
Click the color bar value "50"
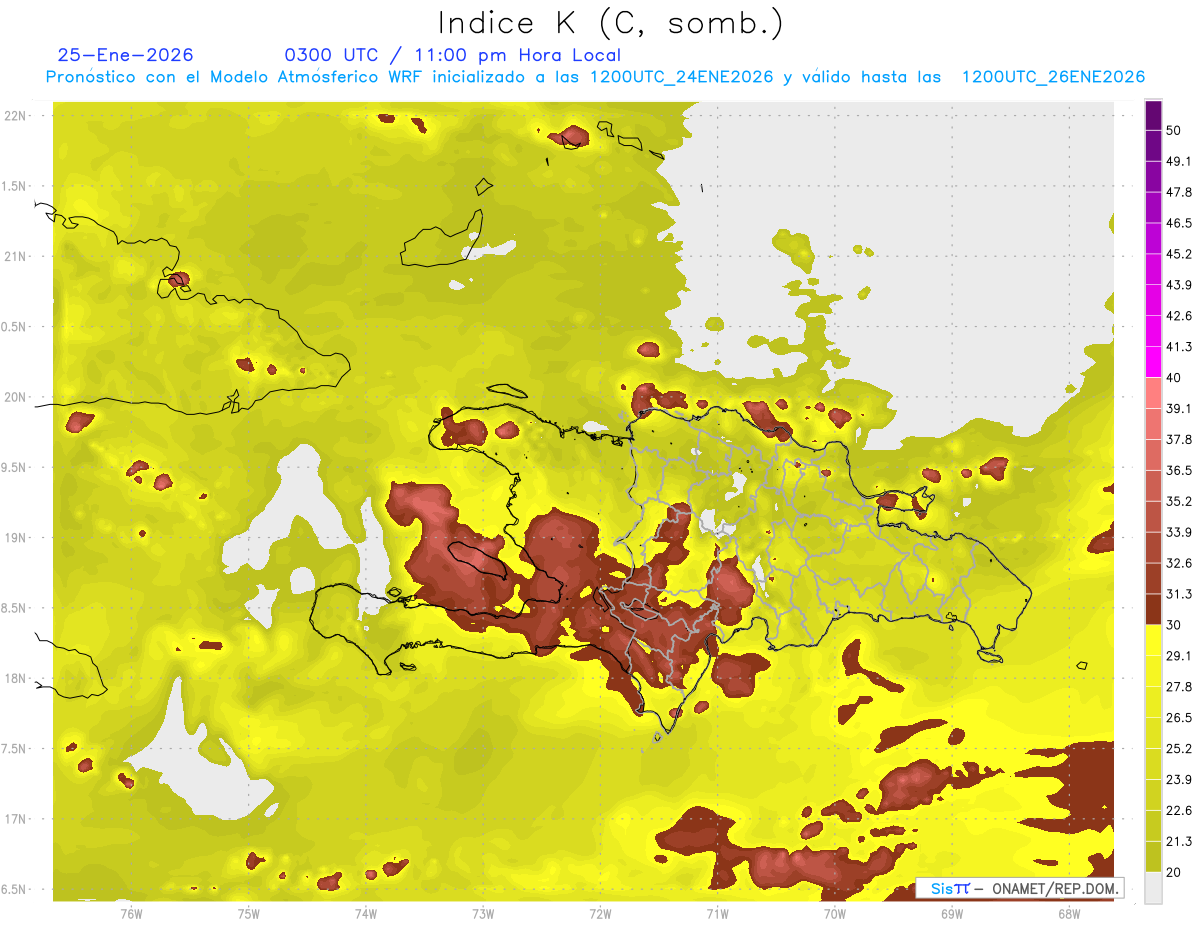pos(1174,131)
